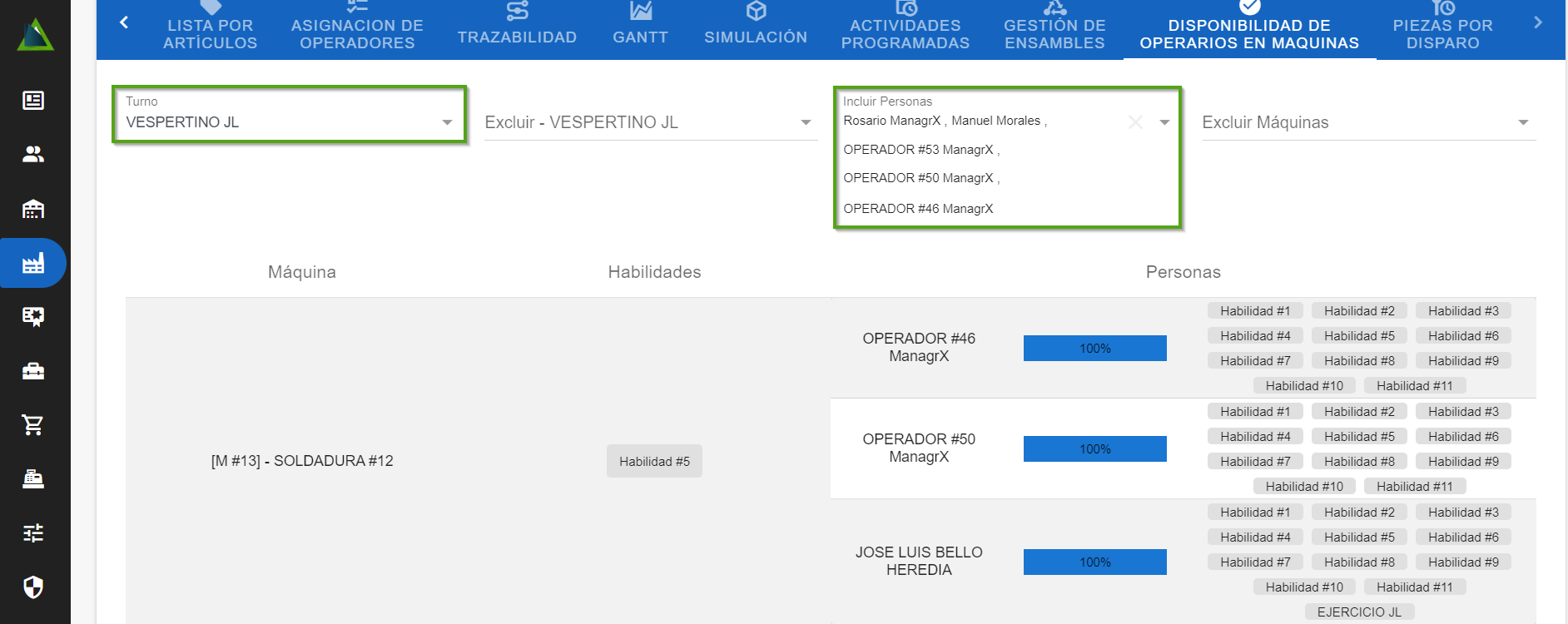Viewport: 1568px width, 624px height.
Task: Open the people icon in the sidebar
Action: click(33, 155)
